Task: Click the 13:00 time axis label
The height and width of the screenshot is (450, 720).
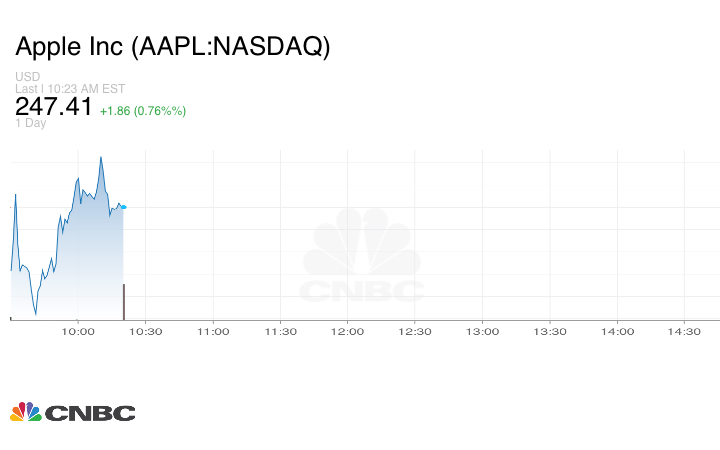Action: [x=483, y=331]
